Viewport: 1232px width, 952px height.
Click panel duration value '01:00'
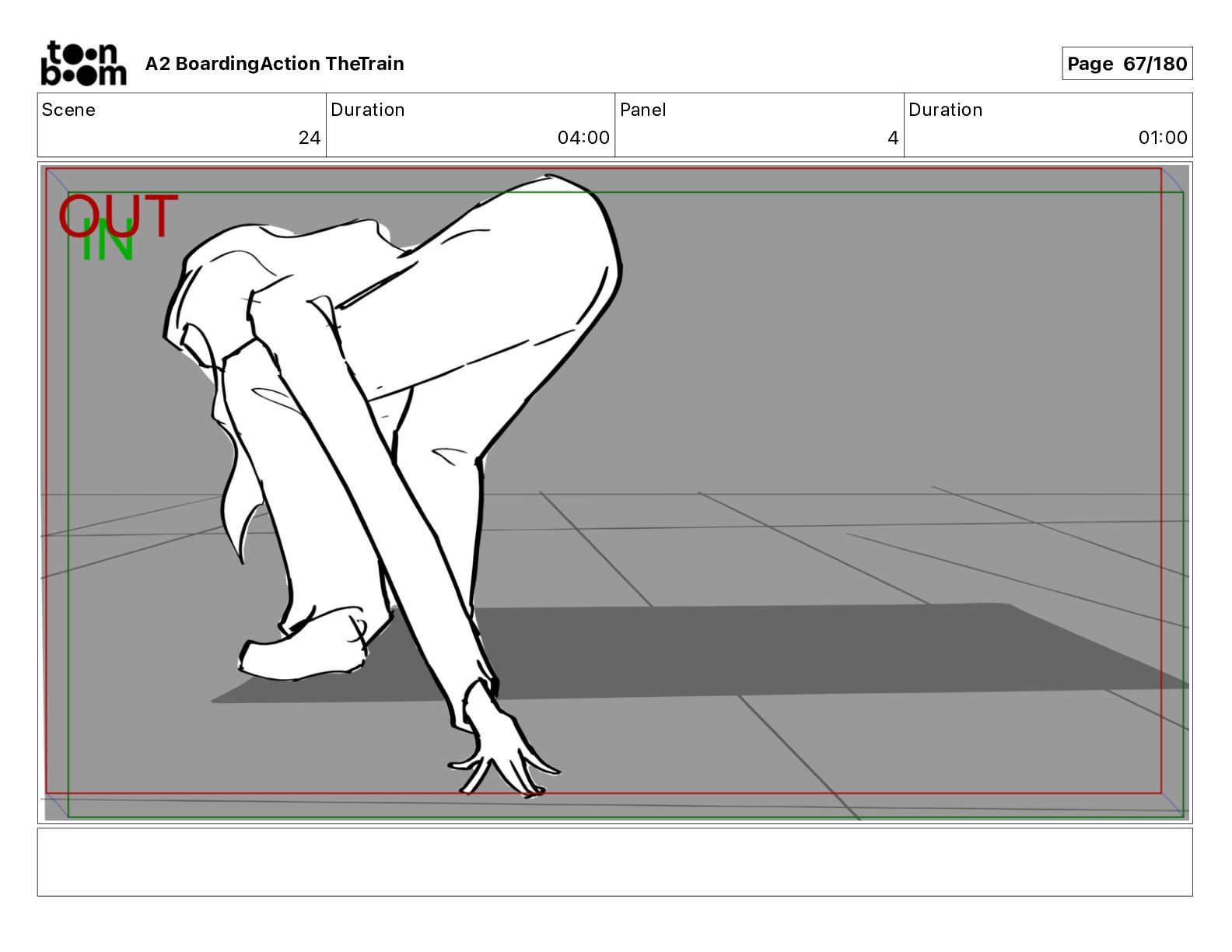click(1163, 138)
